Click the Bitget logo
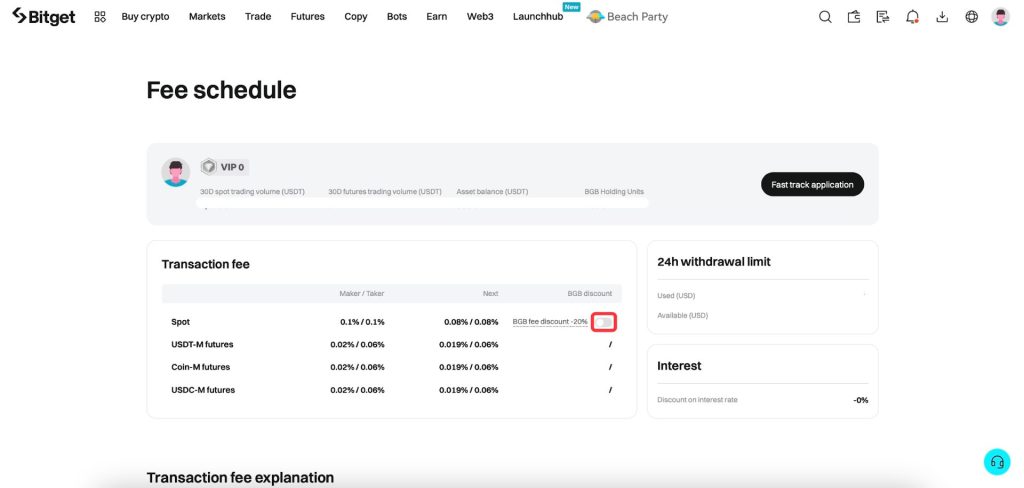The image size is (1024, 488). [x=44, y=16]
